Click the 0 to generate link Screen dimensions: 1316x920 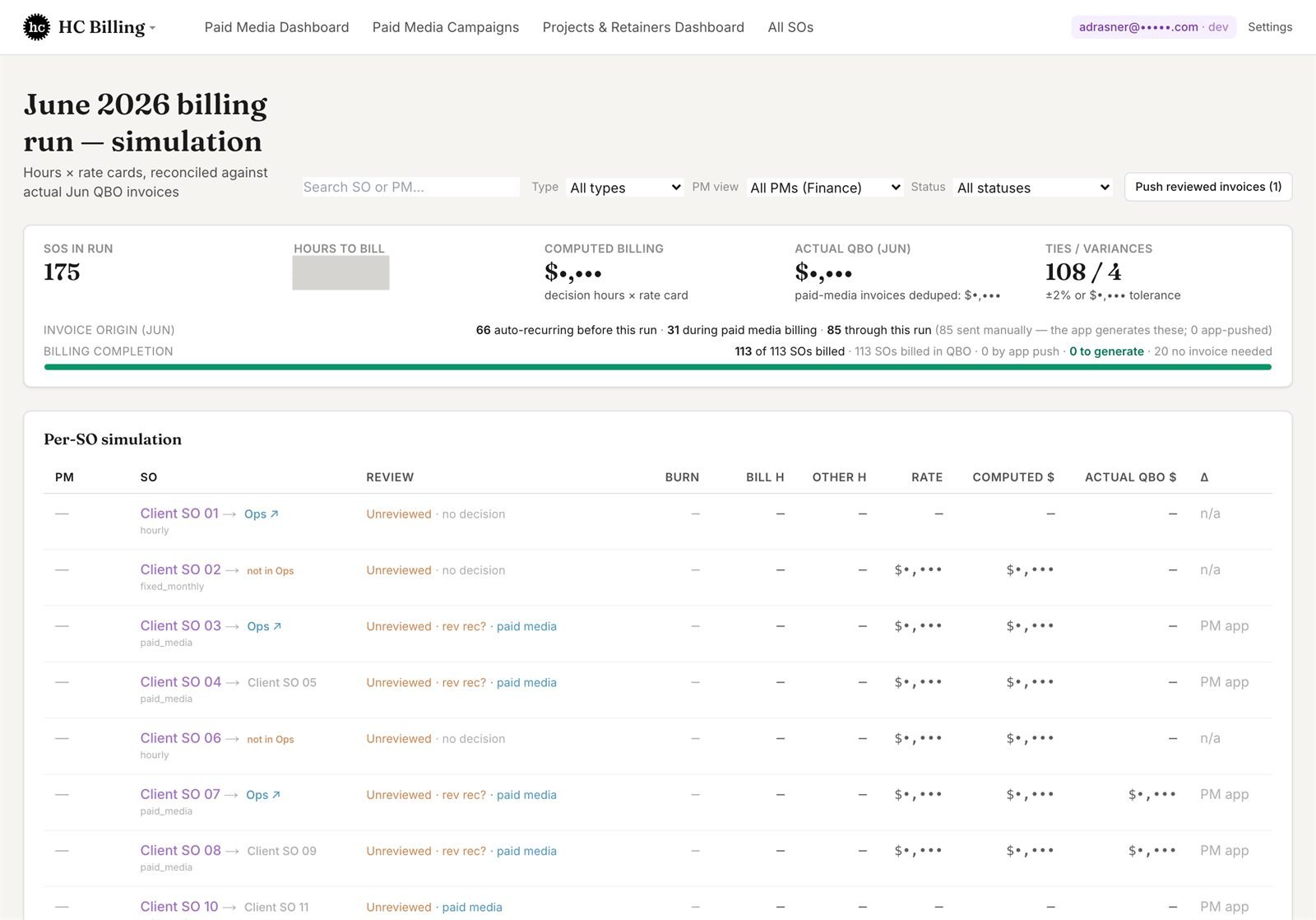coord(1106,351)
